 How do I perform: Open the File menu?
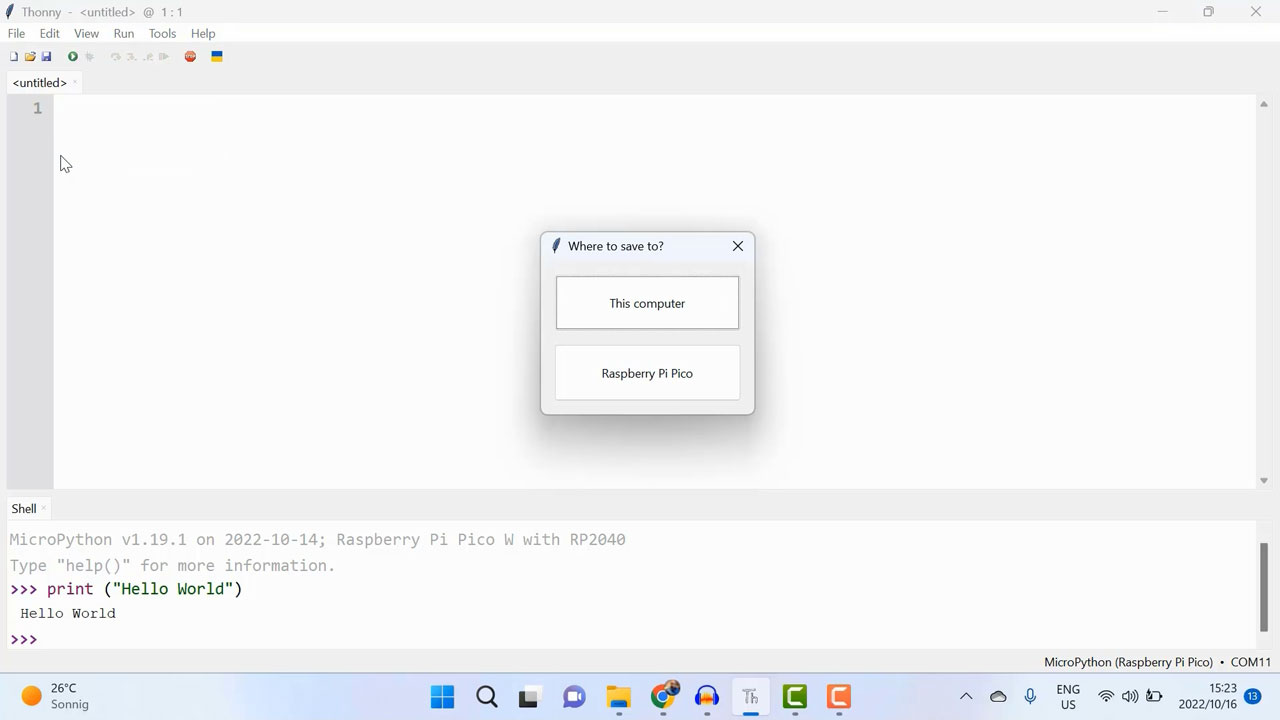(x=16, y=33)
